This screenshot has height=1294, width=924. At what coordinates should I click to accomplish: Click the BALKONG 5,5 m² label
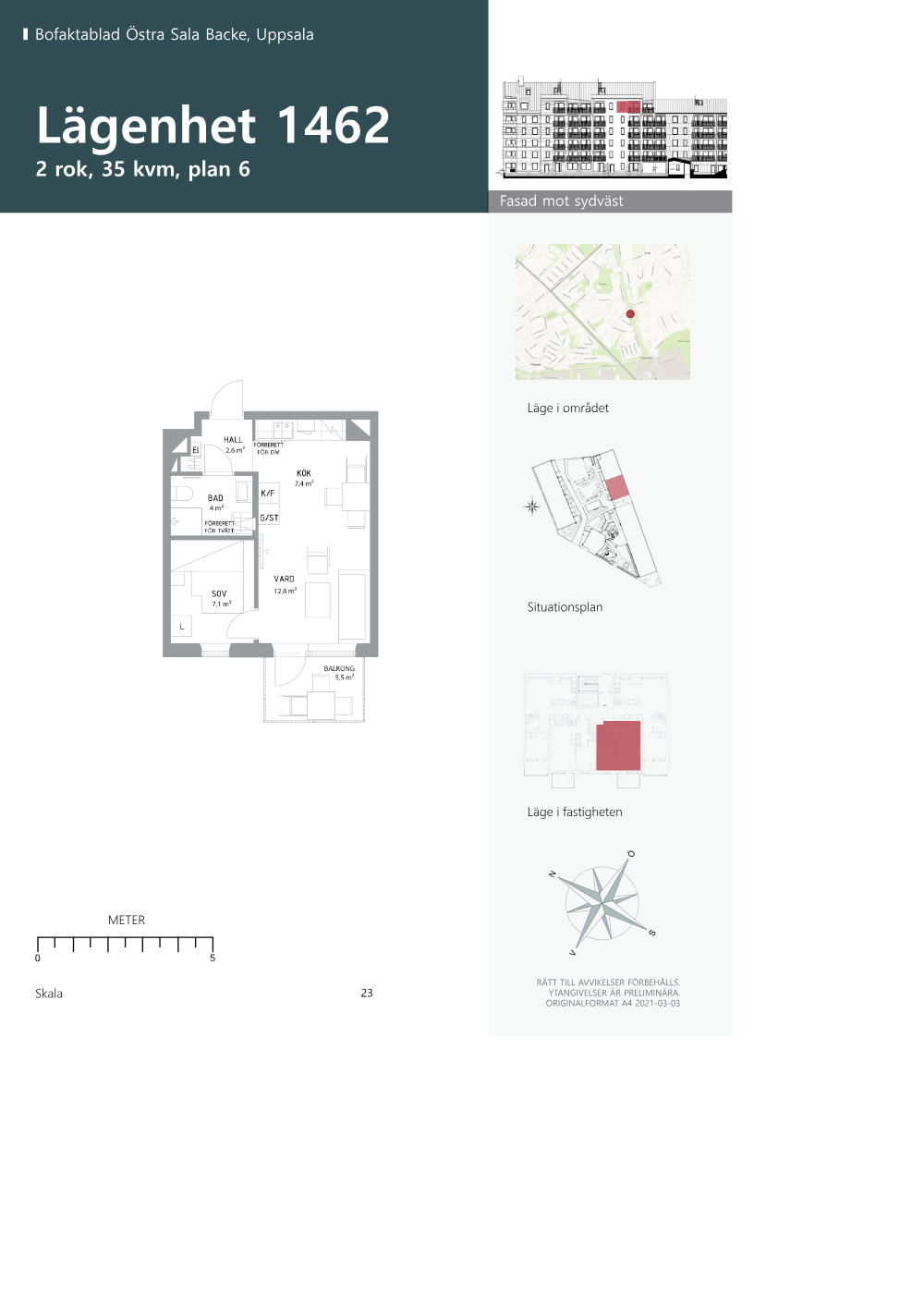(340, 673)
